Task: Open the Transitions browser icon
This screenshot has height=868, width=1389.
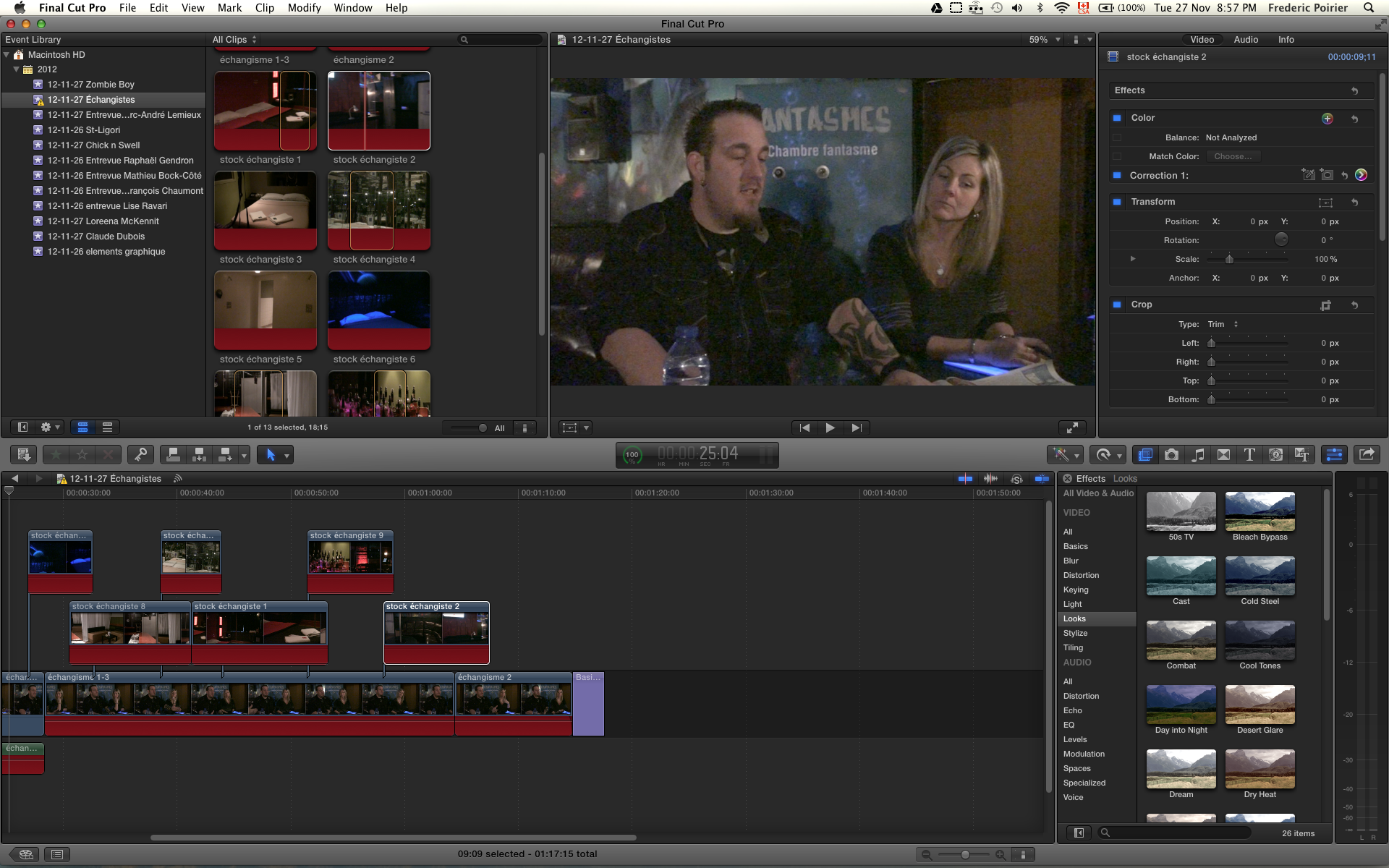Action: click(x=1223, y=454)
